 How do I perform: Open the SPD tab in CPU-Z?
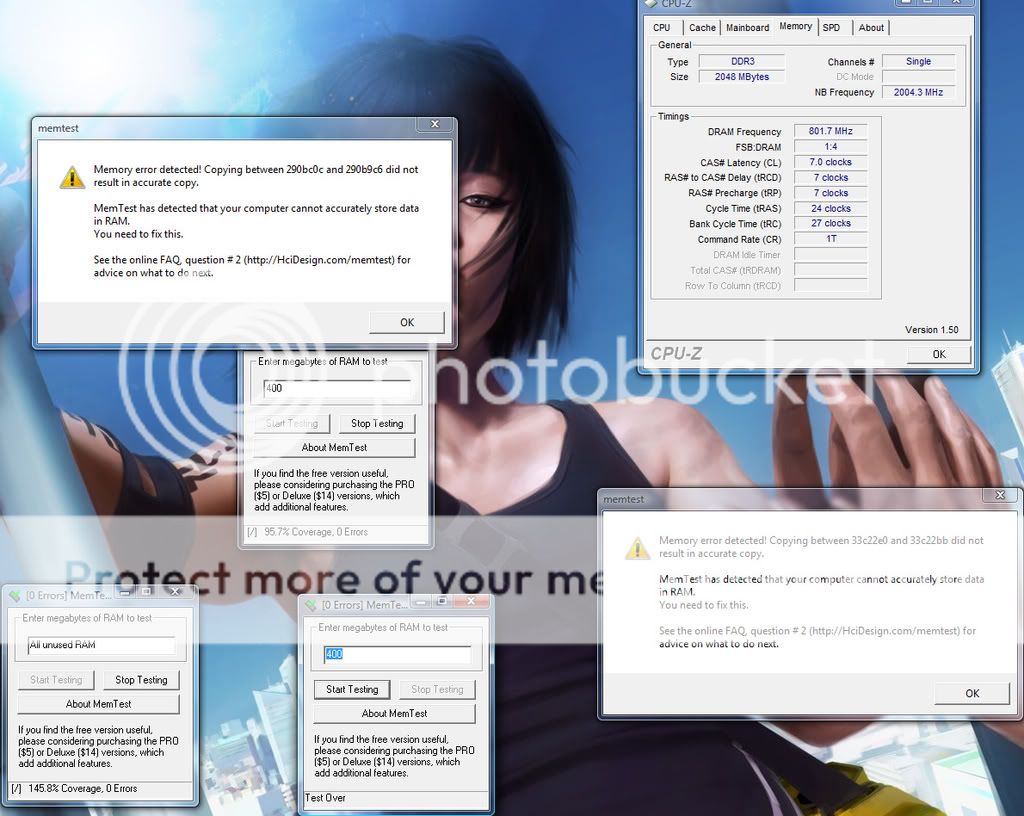pyautogui.click(x=831, y=27)
